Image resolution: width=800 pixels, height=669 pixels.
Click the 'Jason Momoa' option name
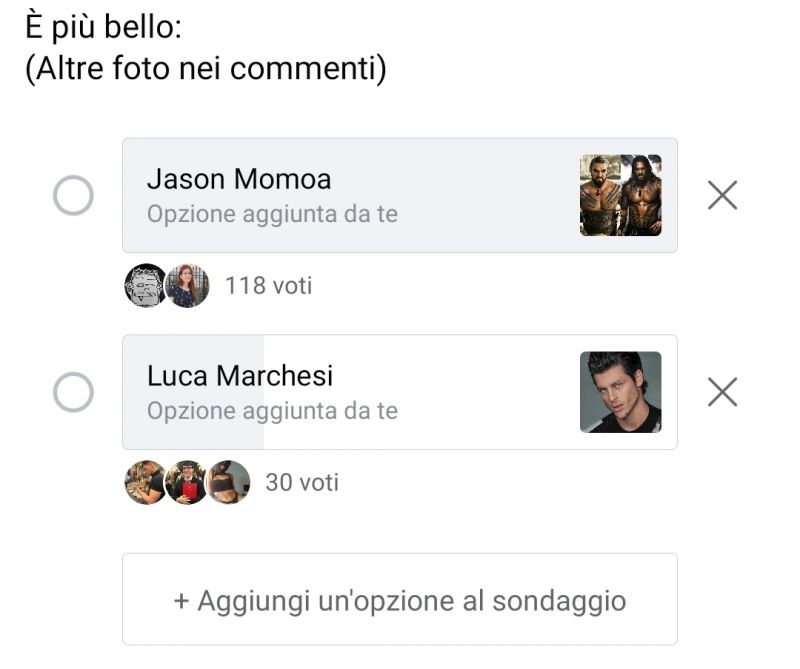point(239,179)
